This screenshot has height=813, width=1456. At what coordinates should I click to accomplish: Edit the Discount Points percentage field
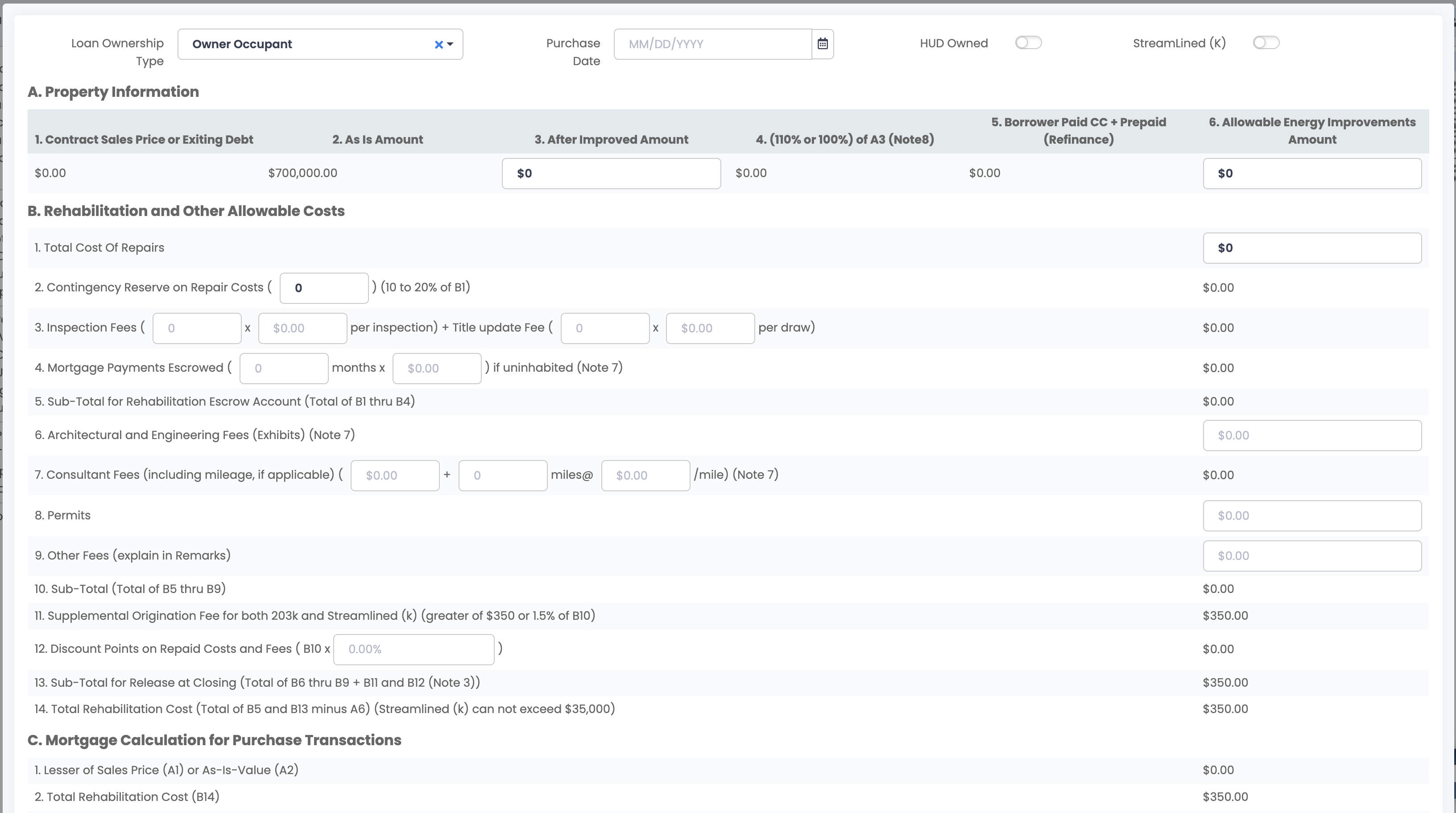click(x=413, y=648)
